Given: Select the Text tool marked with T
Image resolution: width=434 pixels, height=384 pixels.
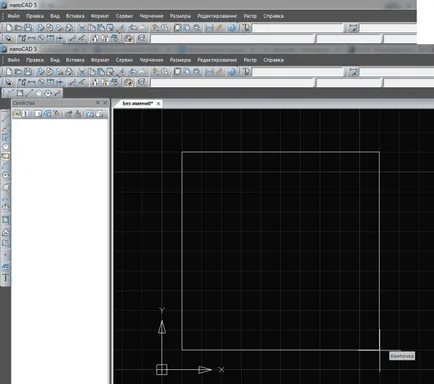Looking at the screenshot, I should pyautogui.click(x=6, y=278).
